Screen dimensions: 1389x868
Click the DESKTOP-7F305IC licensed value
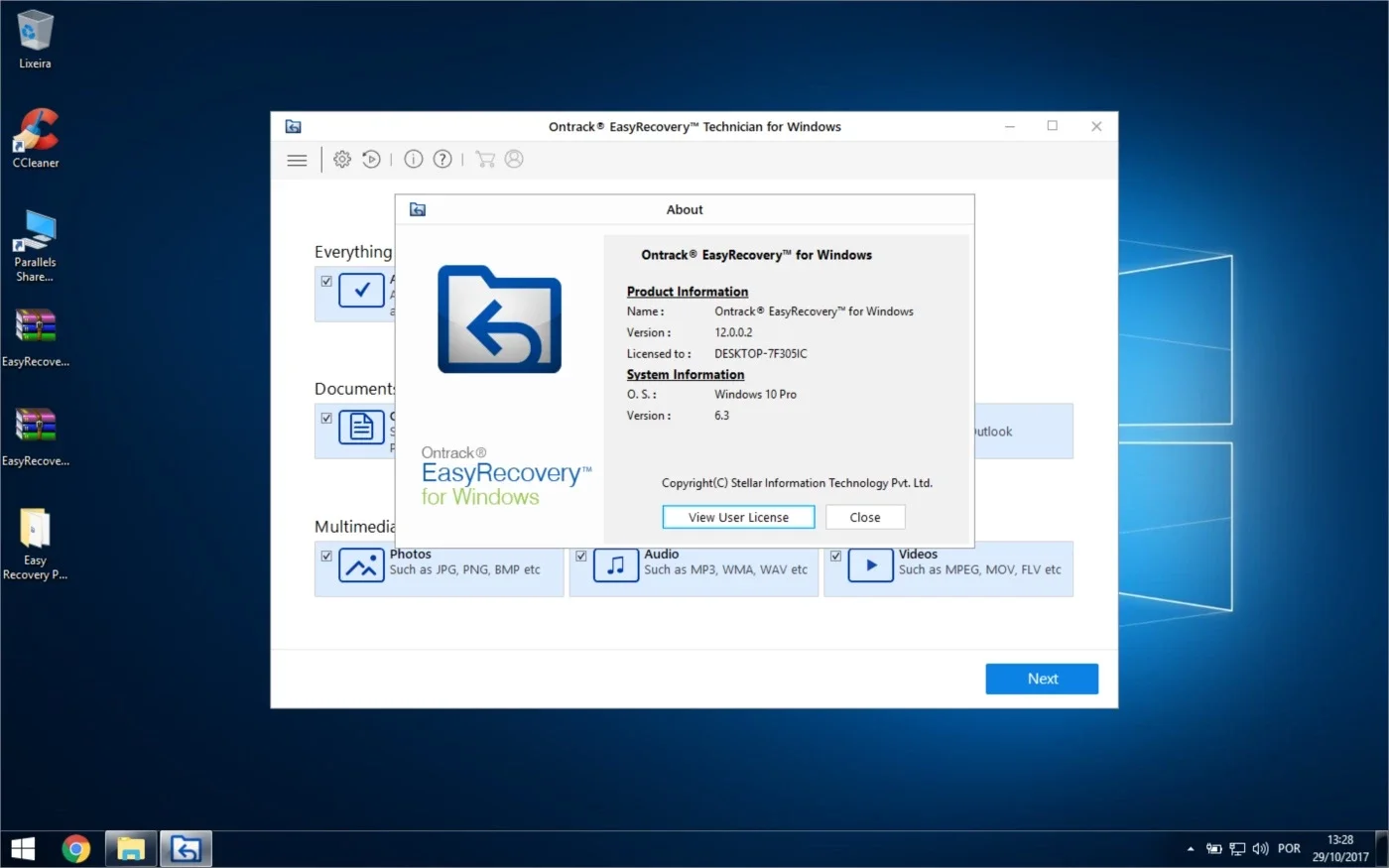point(761,354)
